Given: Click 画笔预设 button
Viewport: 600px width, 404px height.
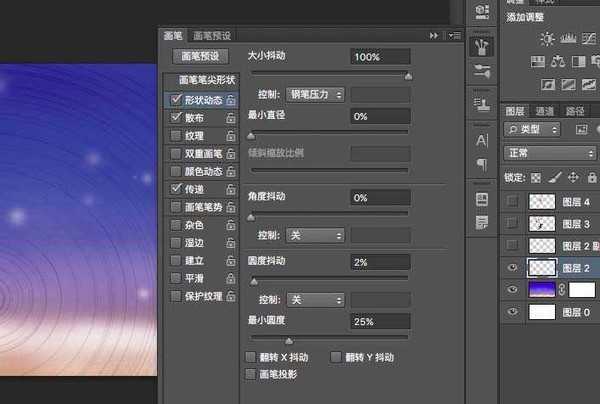Looking at the screenshot, I should (200, 56).
